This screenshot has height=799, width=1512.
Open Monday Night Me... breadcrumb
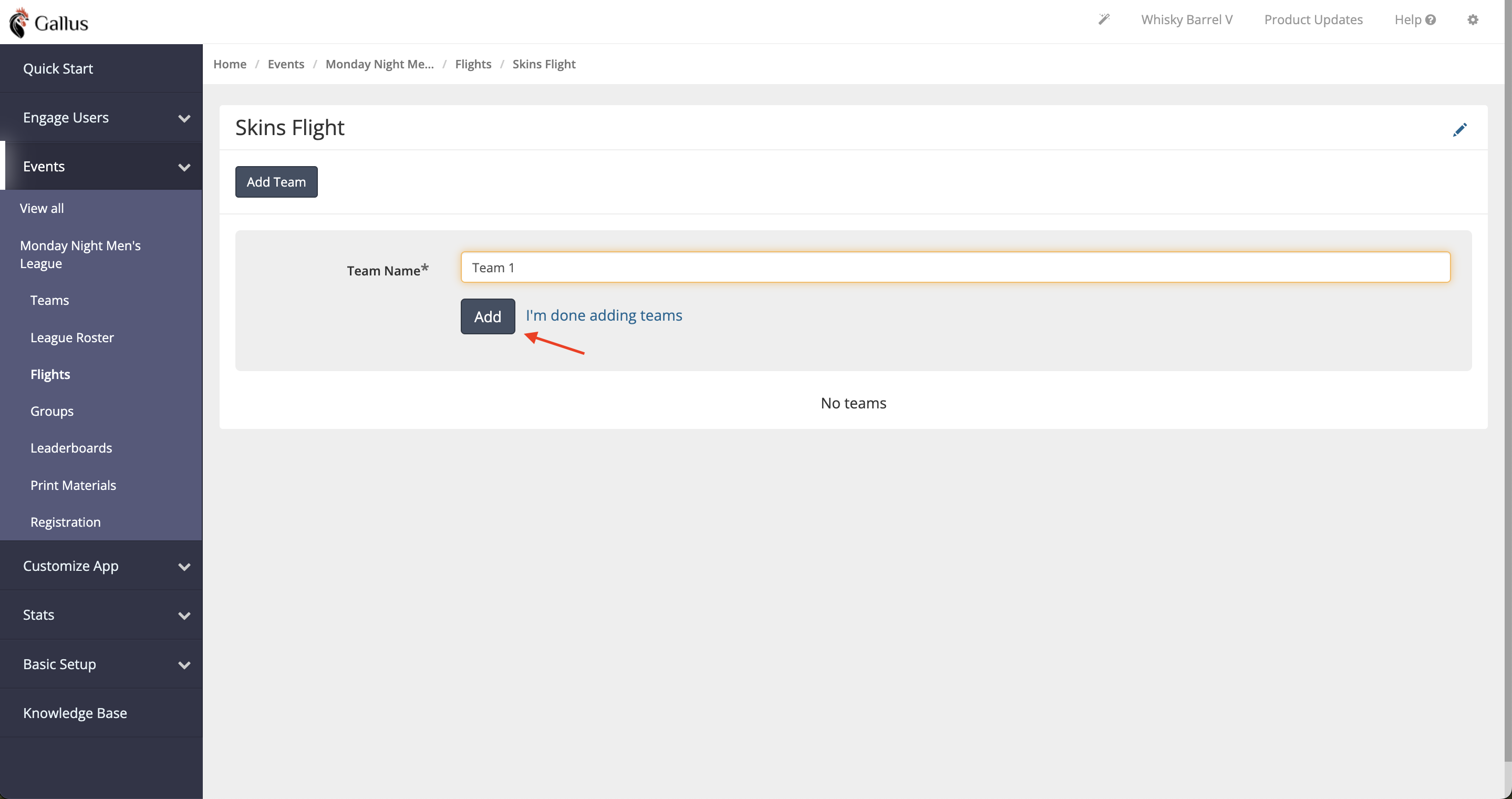click(x=380, y=64)
